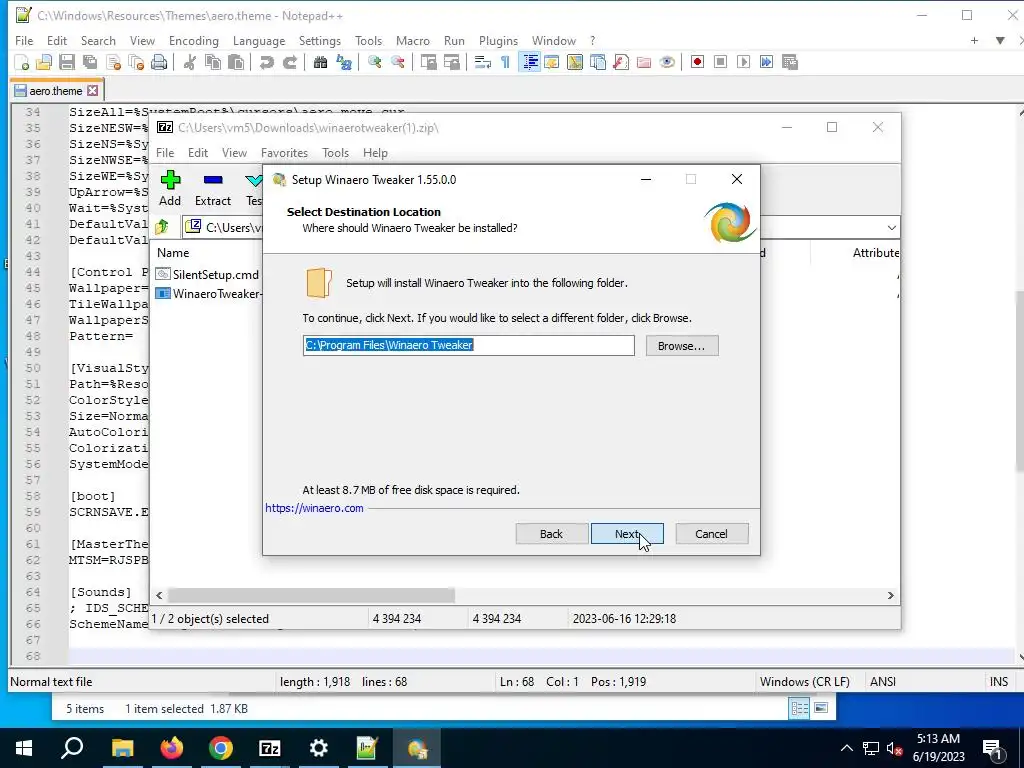This screenshot has height=768, width=1024.
Task: Open the Windows notification center icon
Action: pyautogui.click(x=991, y=748)
